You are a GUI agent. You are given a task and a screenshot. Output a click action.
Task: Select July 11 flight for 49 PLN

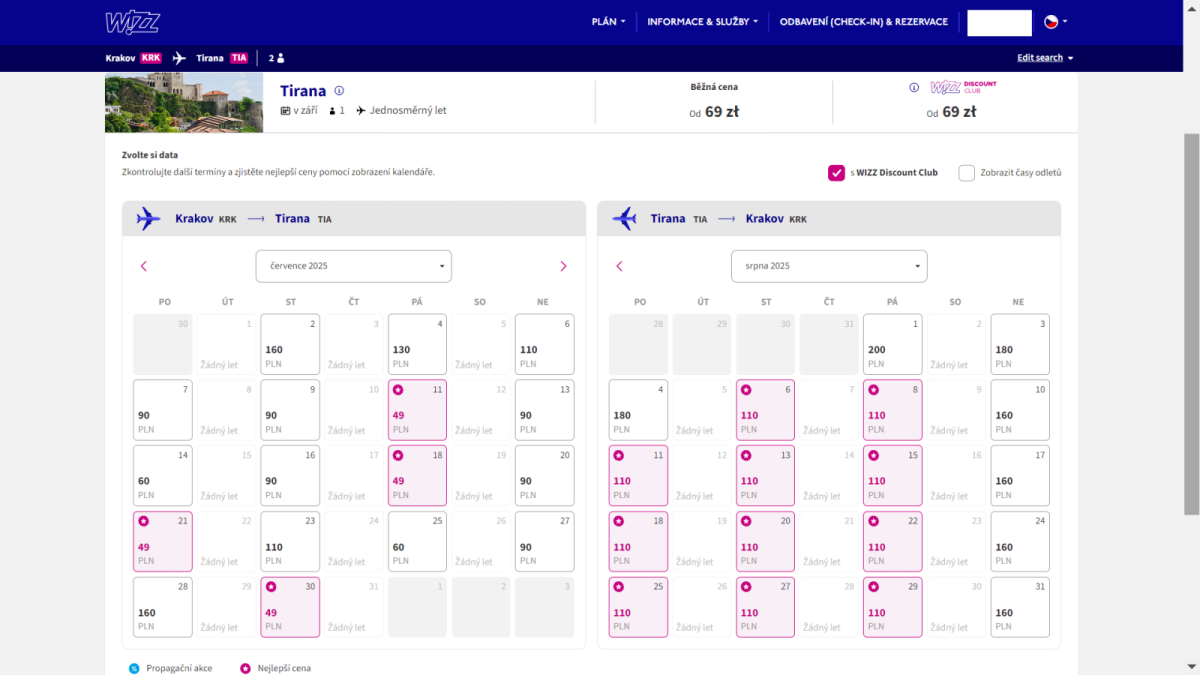click(x=418, y=410)
